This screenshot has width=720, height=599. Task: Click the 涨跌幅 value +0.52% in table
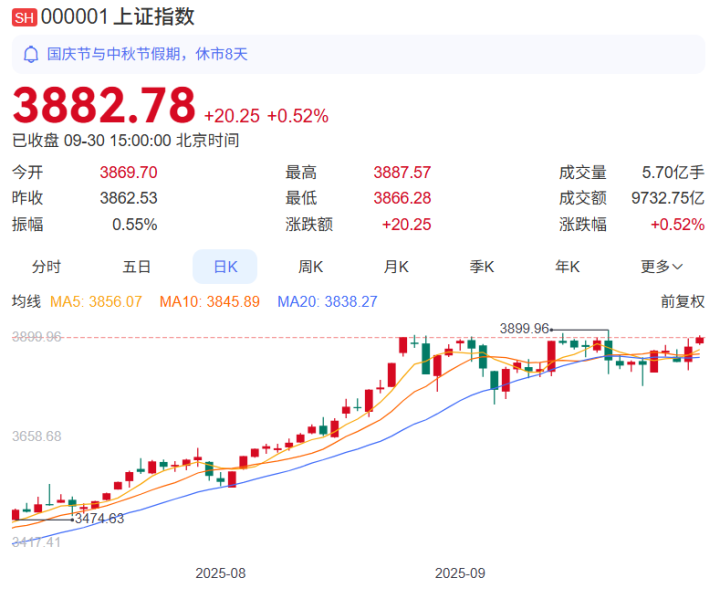[677, 224]
